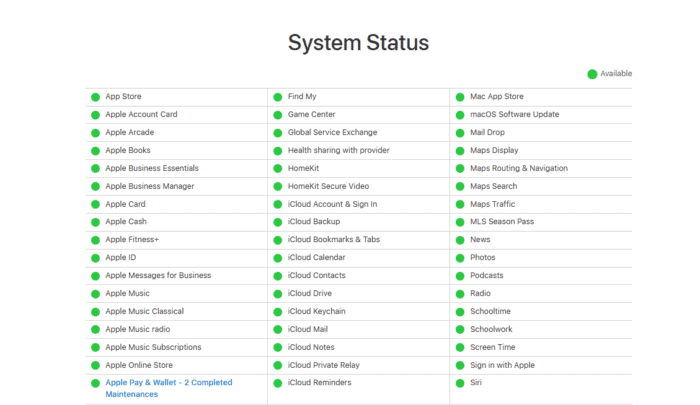700x405 pixels.
Task: Click the green dot beside iCloud Drive
Action: (x=278, y=294)
